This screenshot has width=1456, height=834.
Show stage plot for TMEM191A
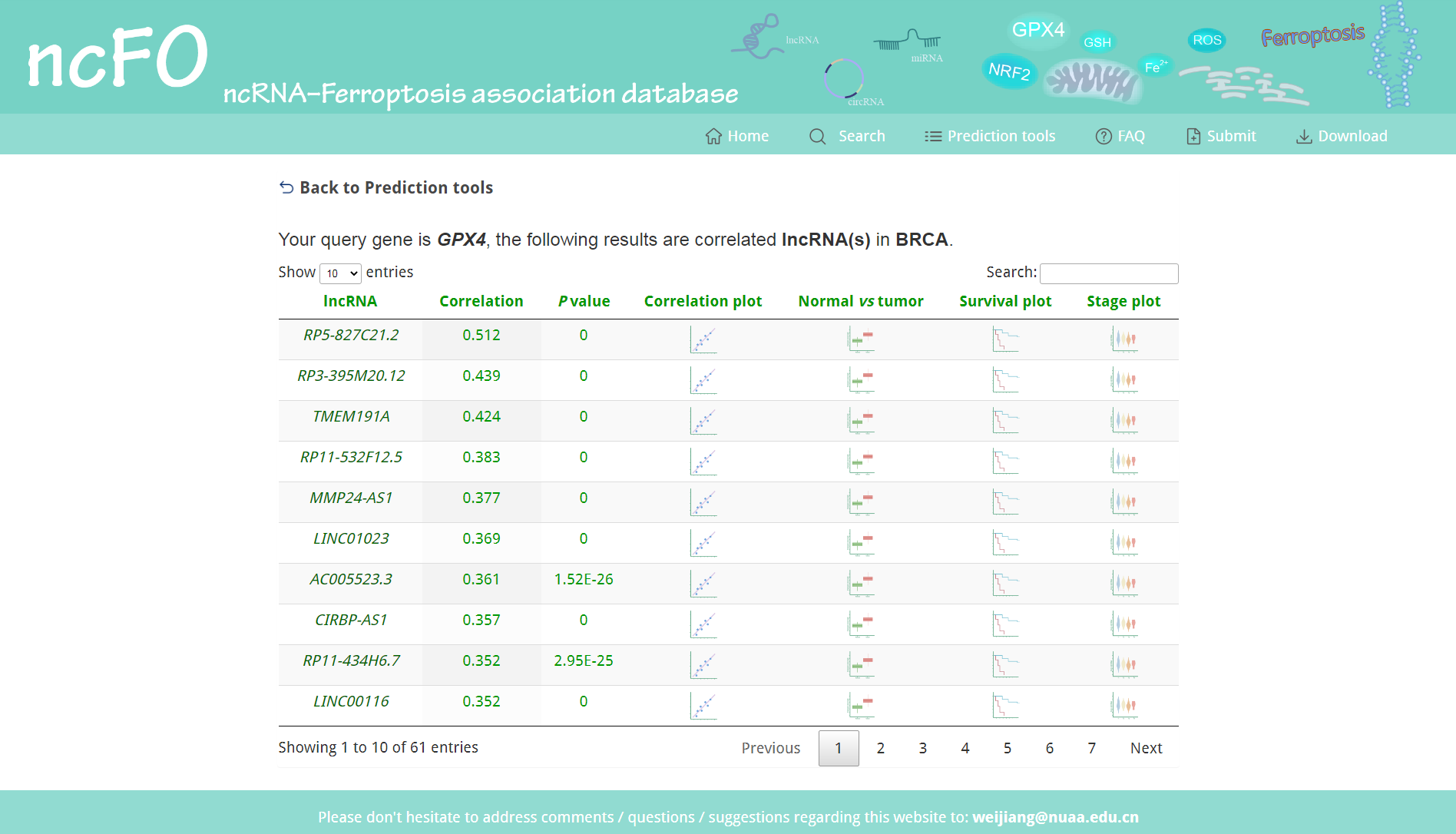point(1124,421)
